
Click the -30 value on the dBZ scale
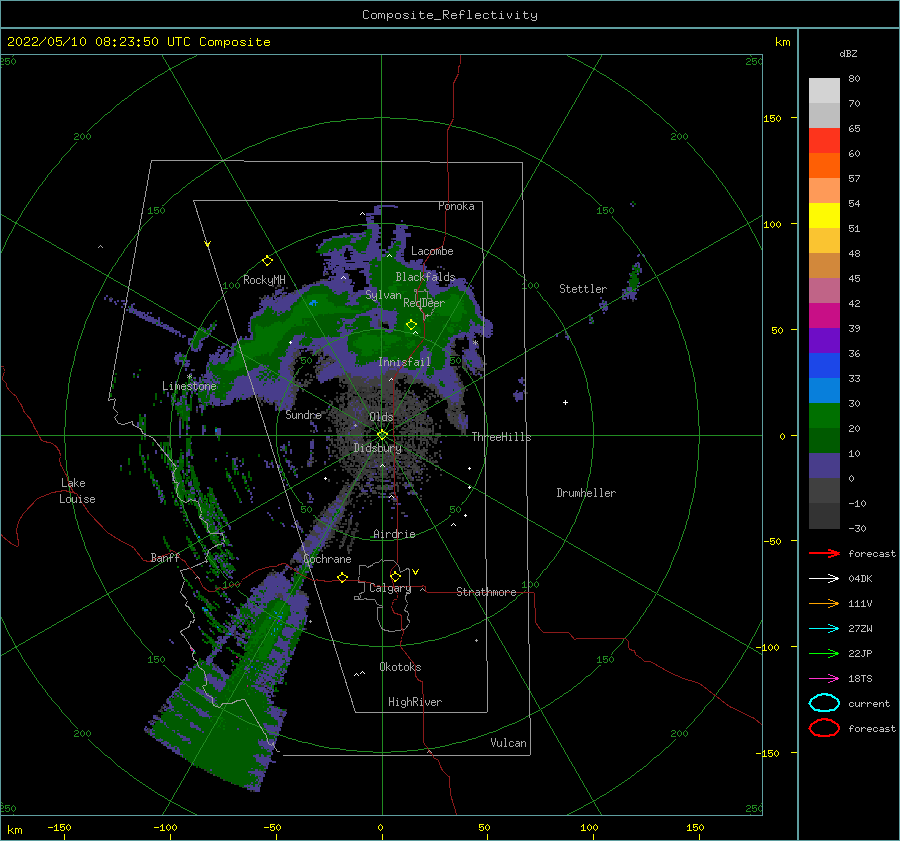857,528
